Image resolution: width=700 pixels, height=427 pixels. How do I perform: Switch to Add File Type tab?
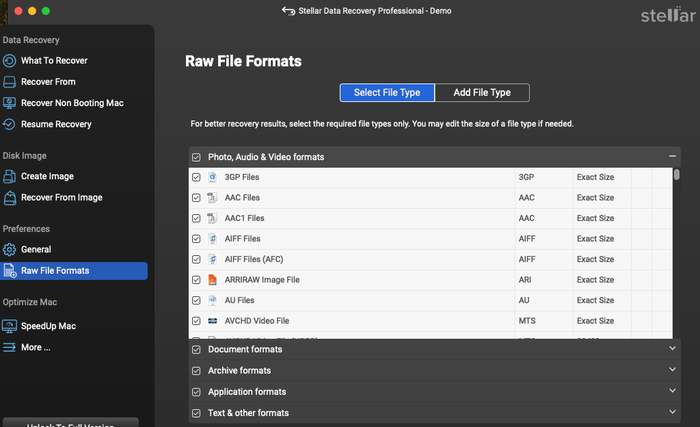(x=482, y=92)
